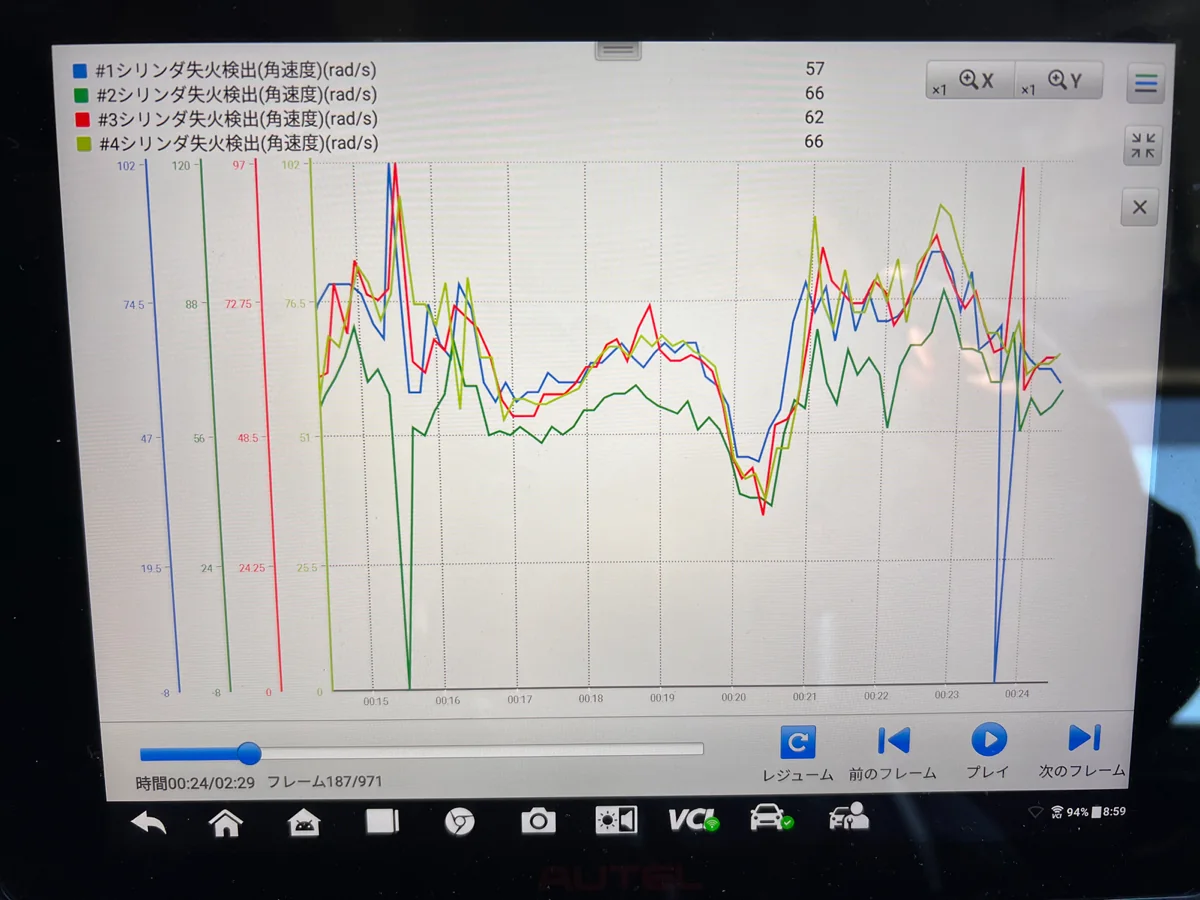Open the hamburger menu at top right
The height and width of the screenshot is (900, 1200).
click(x=1145, y=83)
